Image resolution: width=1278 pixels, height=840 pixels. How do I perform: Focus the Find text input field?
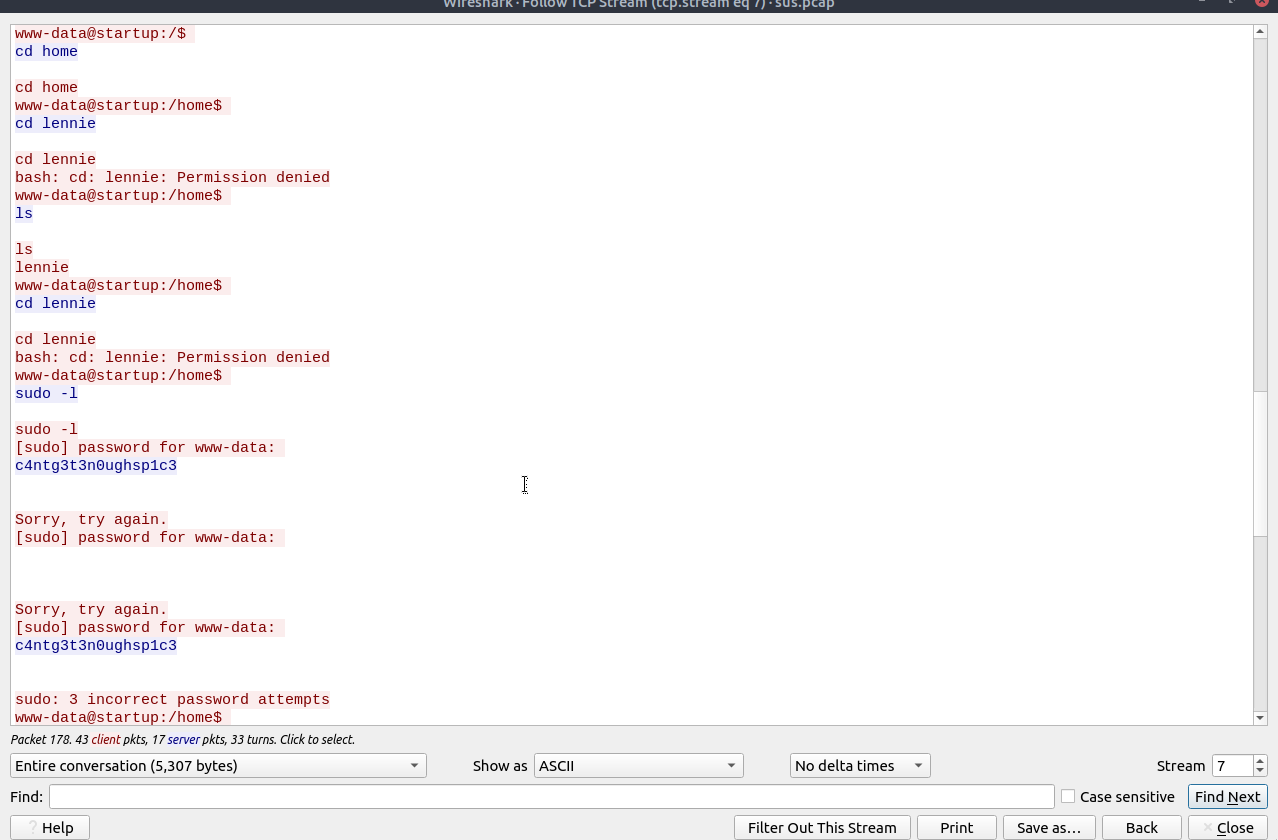(551, 796)
